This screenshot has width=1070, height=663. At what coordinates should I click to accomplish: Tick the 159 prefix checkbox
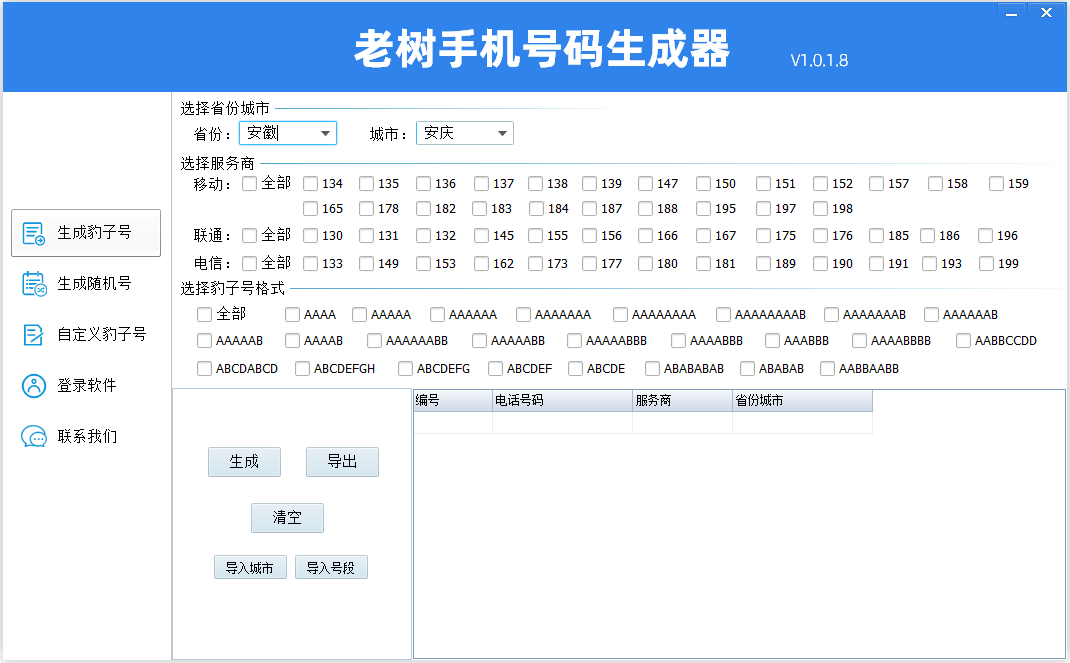click(996, 183)
